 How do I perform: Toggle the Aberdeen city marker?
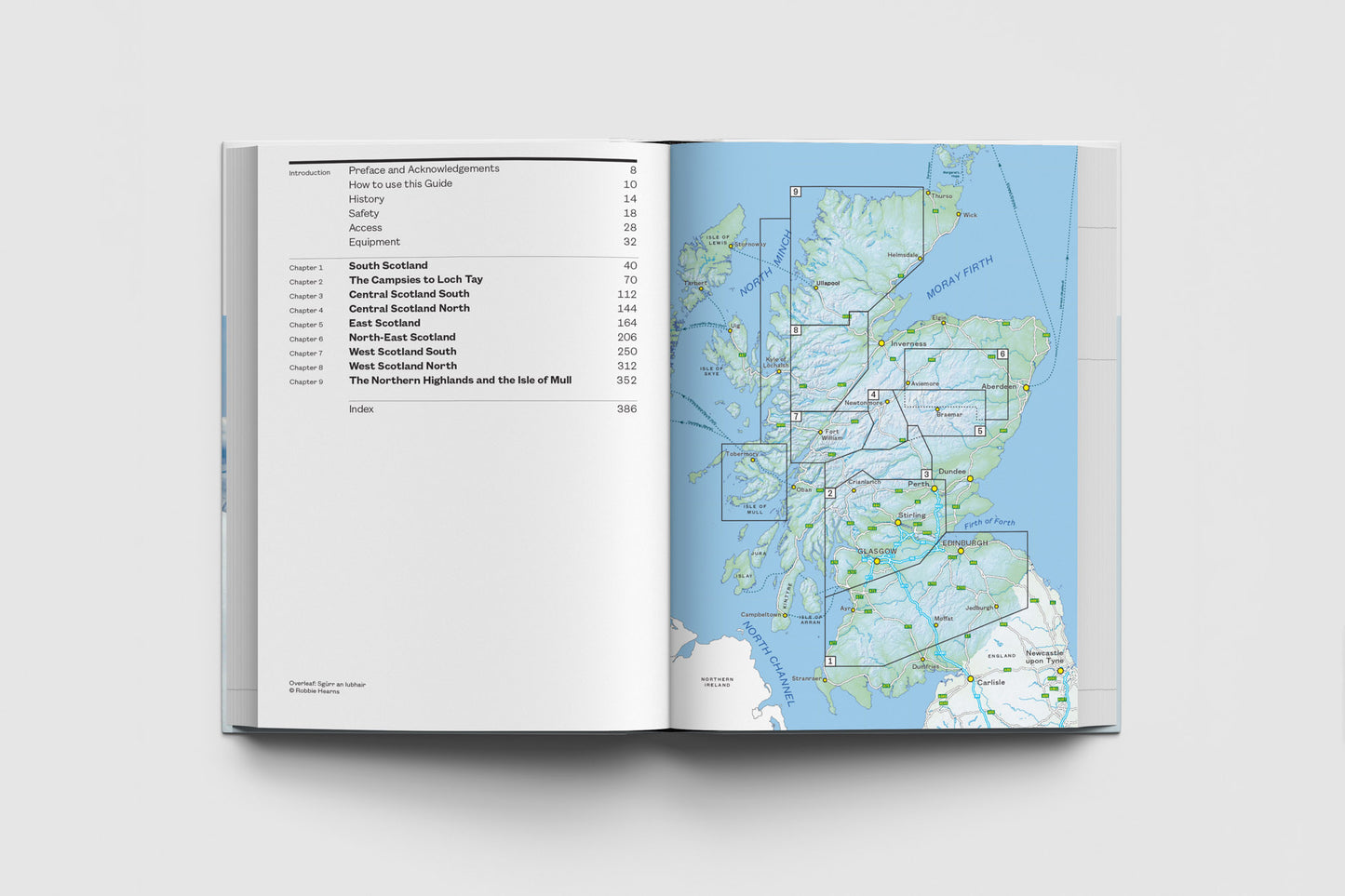click(1026, 388)
